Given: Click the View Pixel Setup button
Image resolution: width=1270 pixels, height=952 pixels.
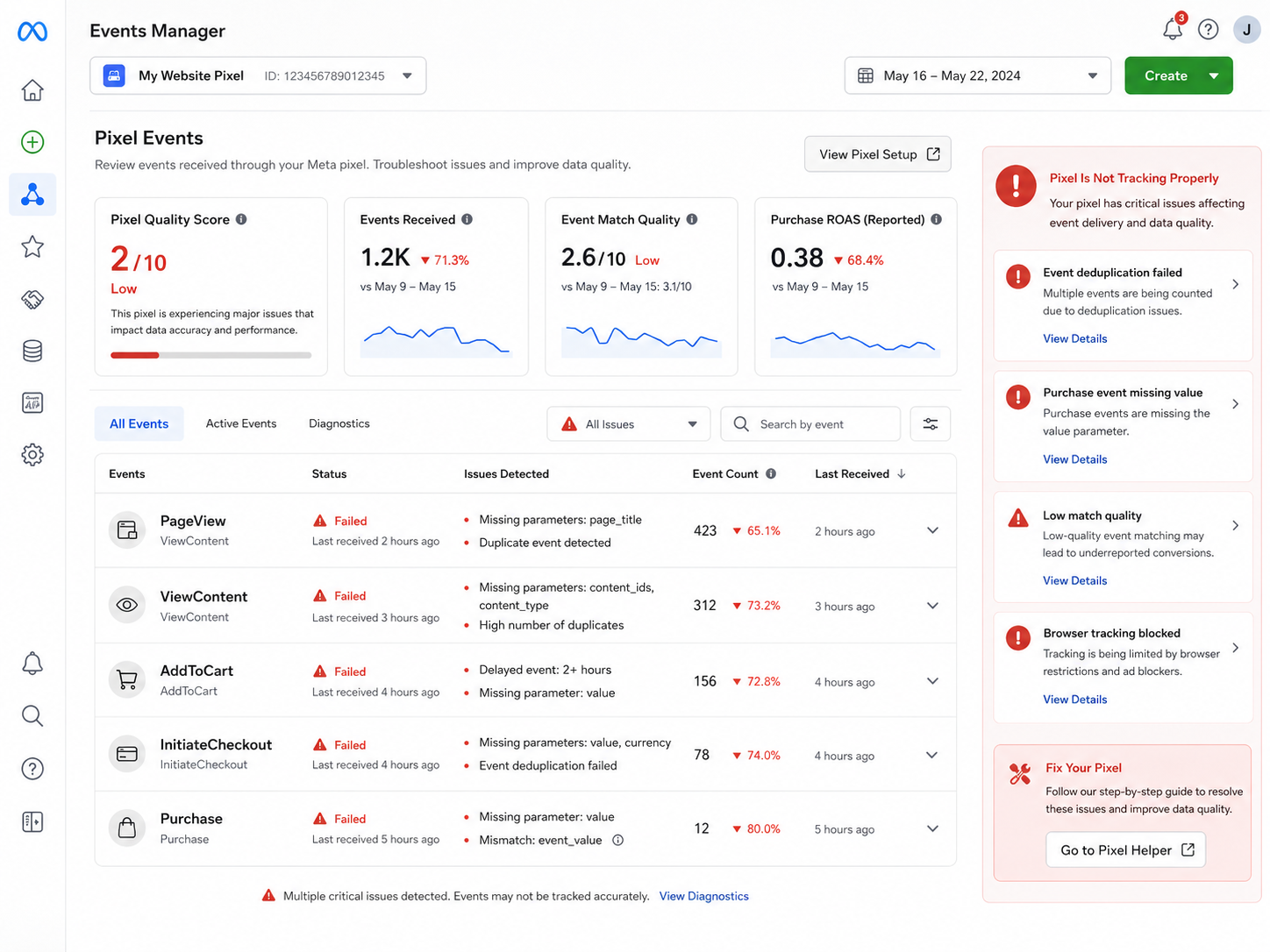Looking at the screenshot, I should [x=878, y=154].
